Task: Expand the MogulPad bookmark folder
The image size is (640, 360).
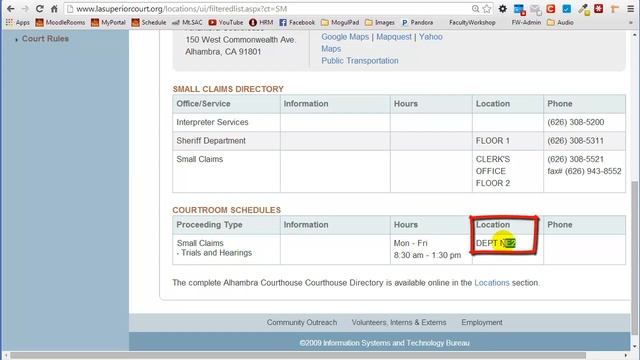Action: coord(340,22)
